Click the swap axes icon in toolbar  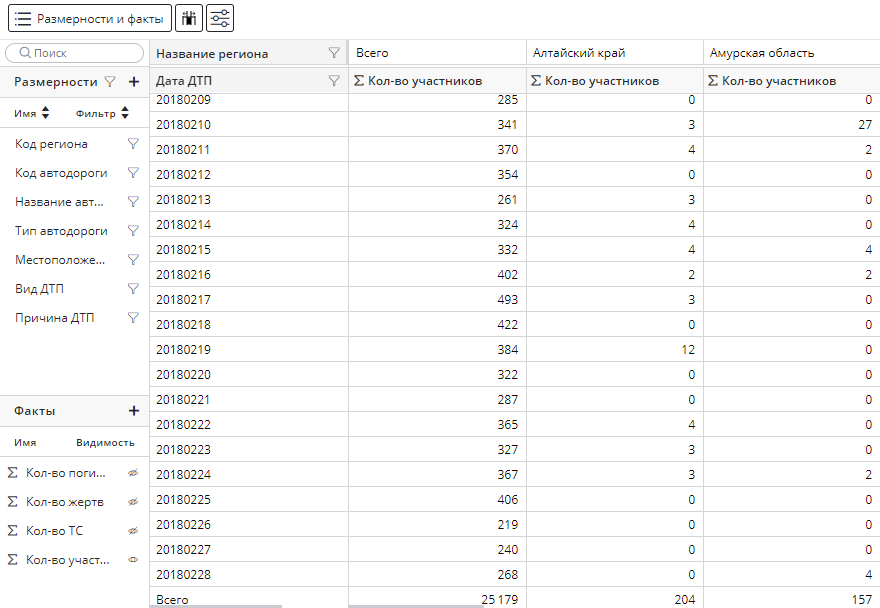189,18
